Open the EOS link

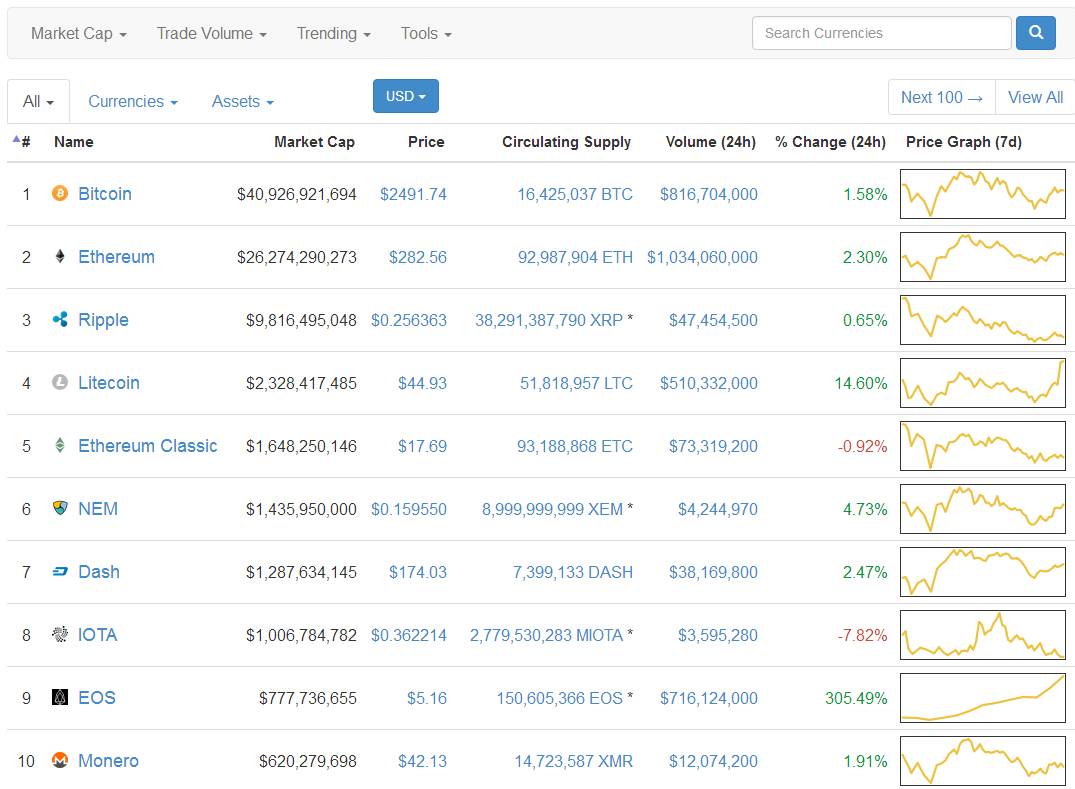(x=97, y=698)
